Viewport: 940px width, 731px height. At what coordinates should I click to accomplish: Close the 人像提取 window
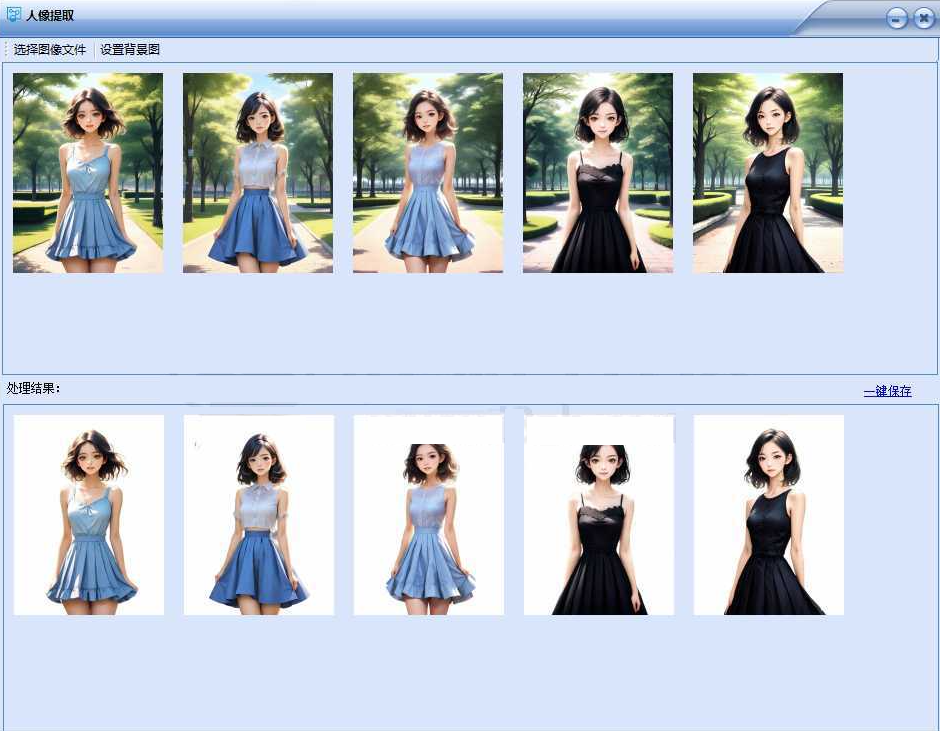click(x=924, y=19)
